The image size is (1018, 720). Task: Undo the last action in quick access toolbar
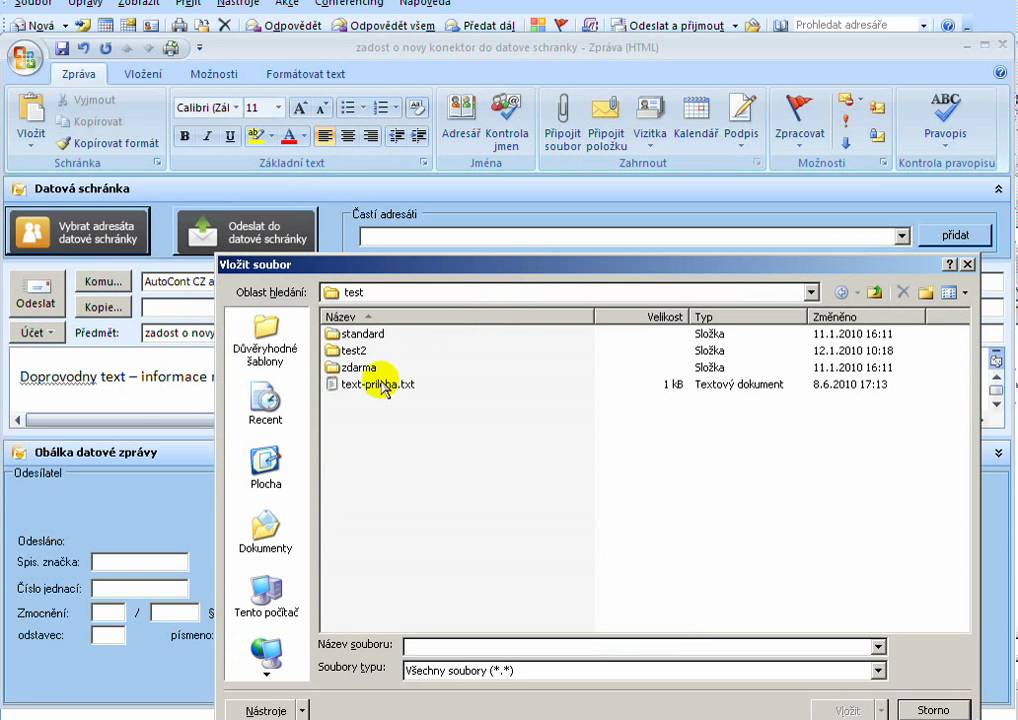[83, 48]
